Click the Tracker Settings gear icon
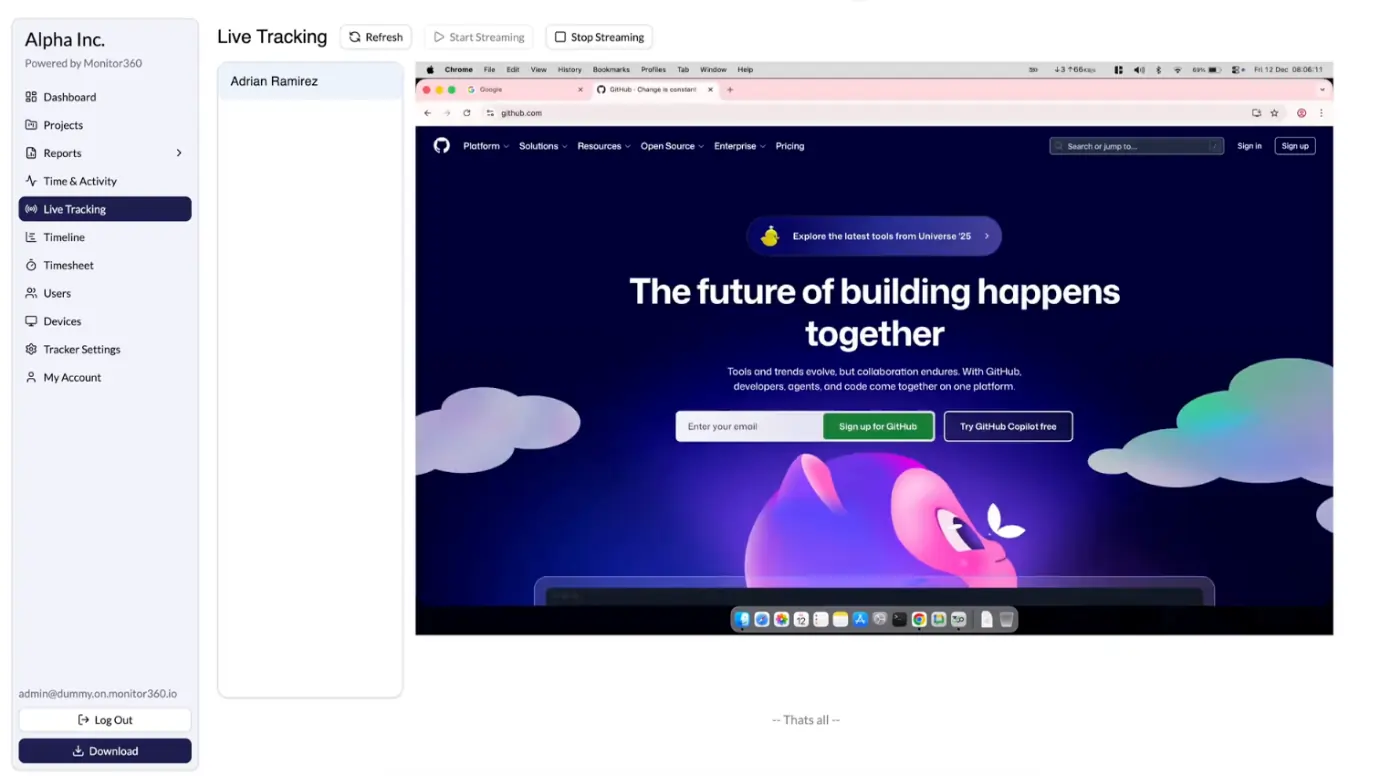The image size is (1380, 776). (x=31, y=349)
